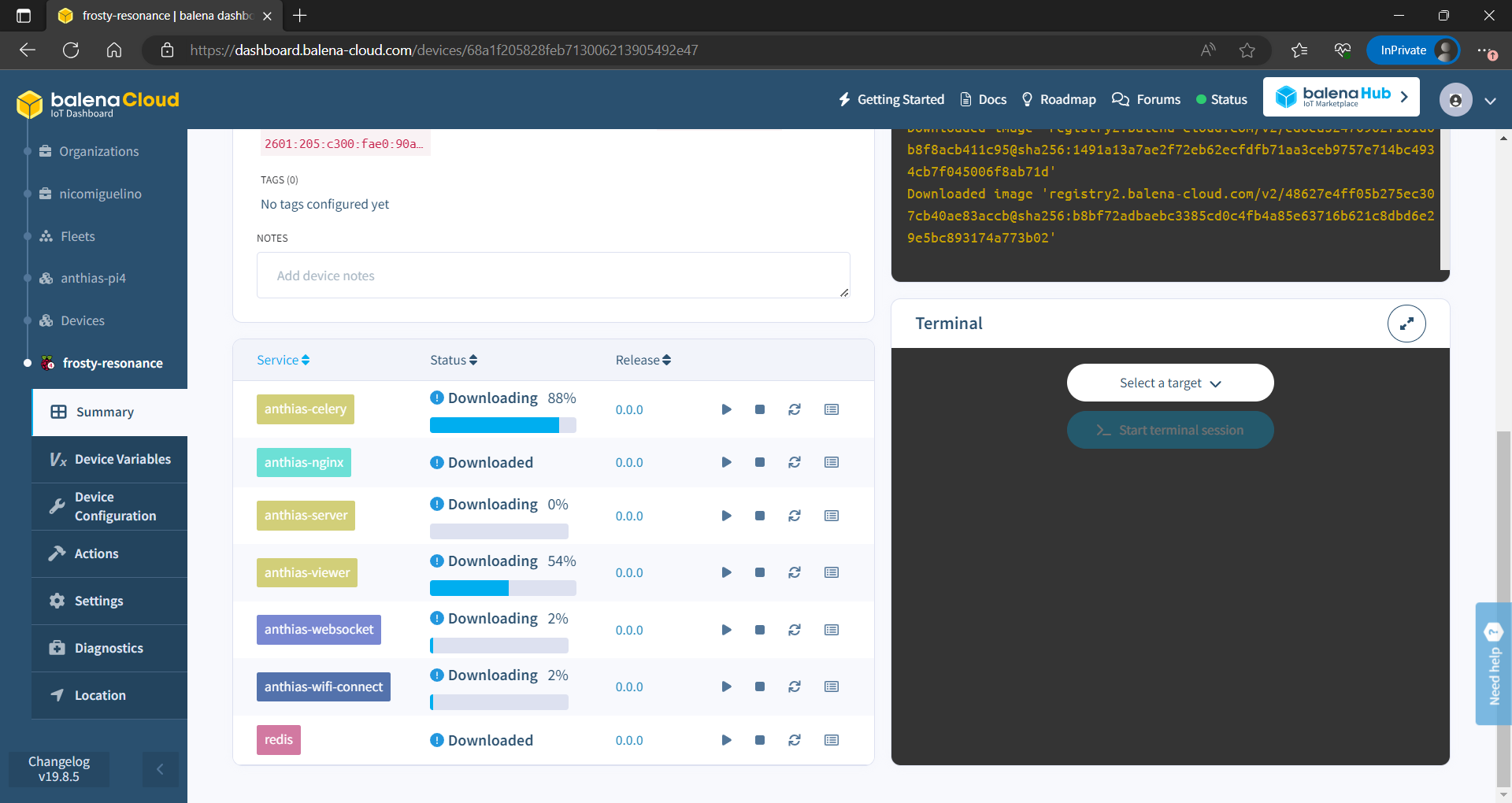Open anthias-pi4 fleet

[x=83, y=278]
